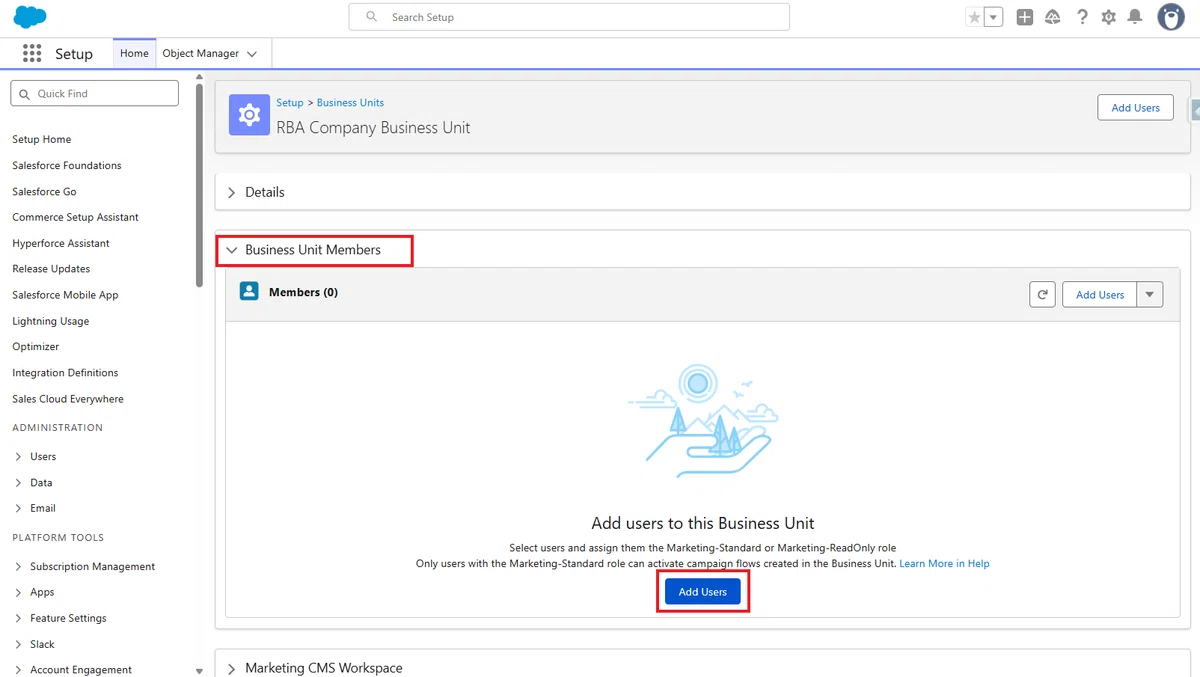Click the Salesforce cloud logo

tap(31, 17)
